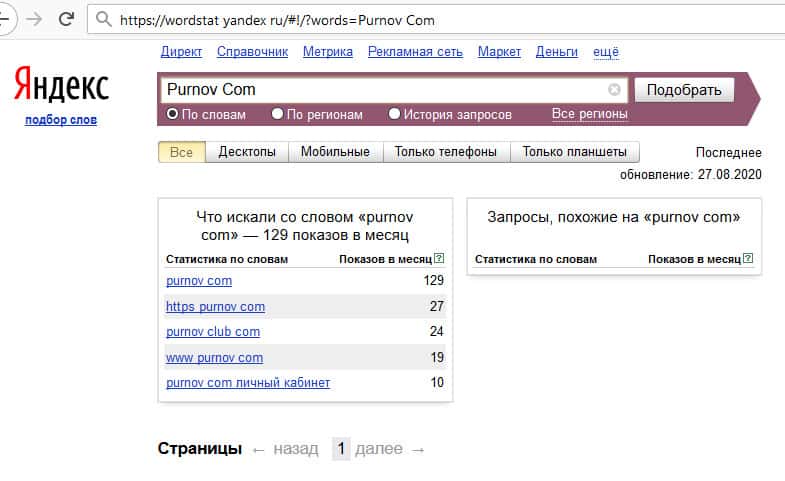Click help icon in similar queries table header
Image resolution: width=785 pixels, height=481 pixels.
click(748, 259)
